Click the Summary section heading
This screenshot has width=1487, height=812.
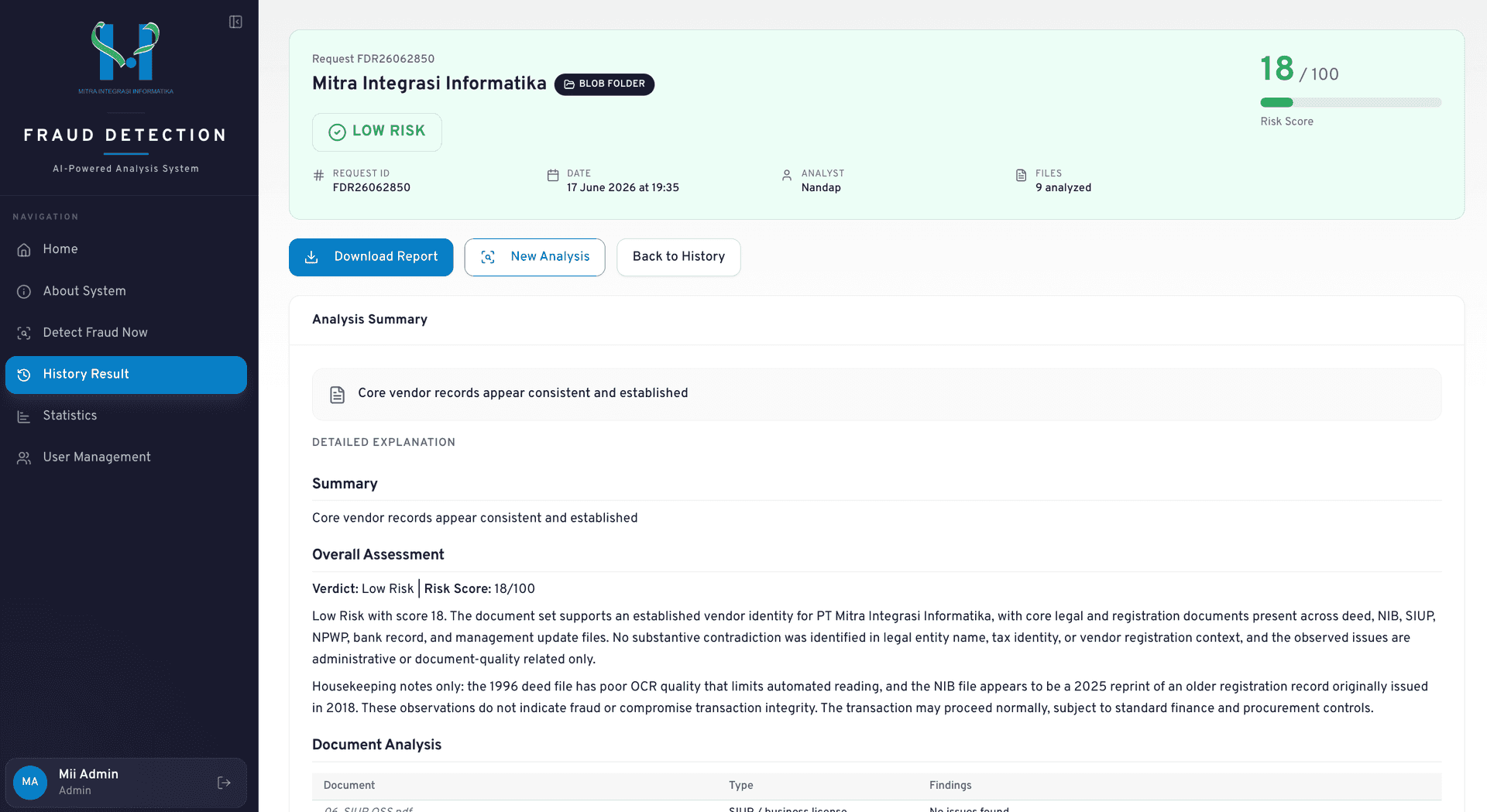(345, 484)
